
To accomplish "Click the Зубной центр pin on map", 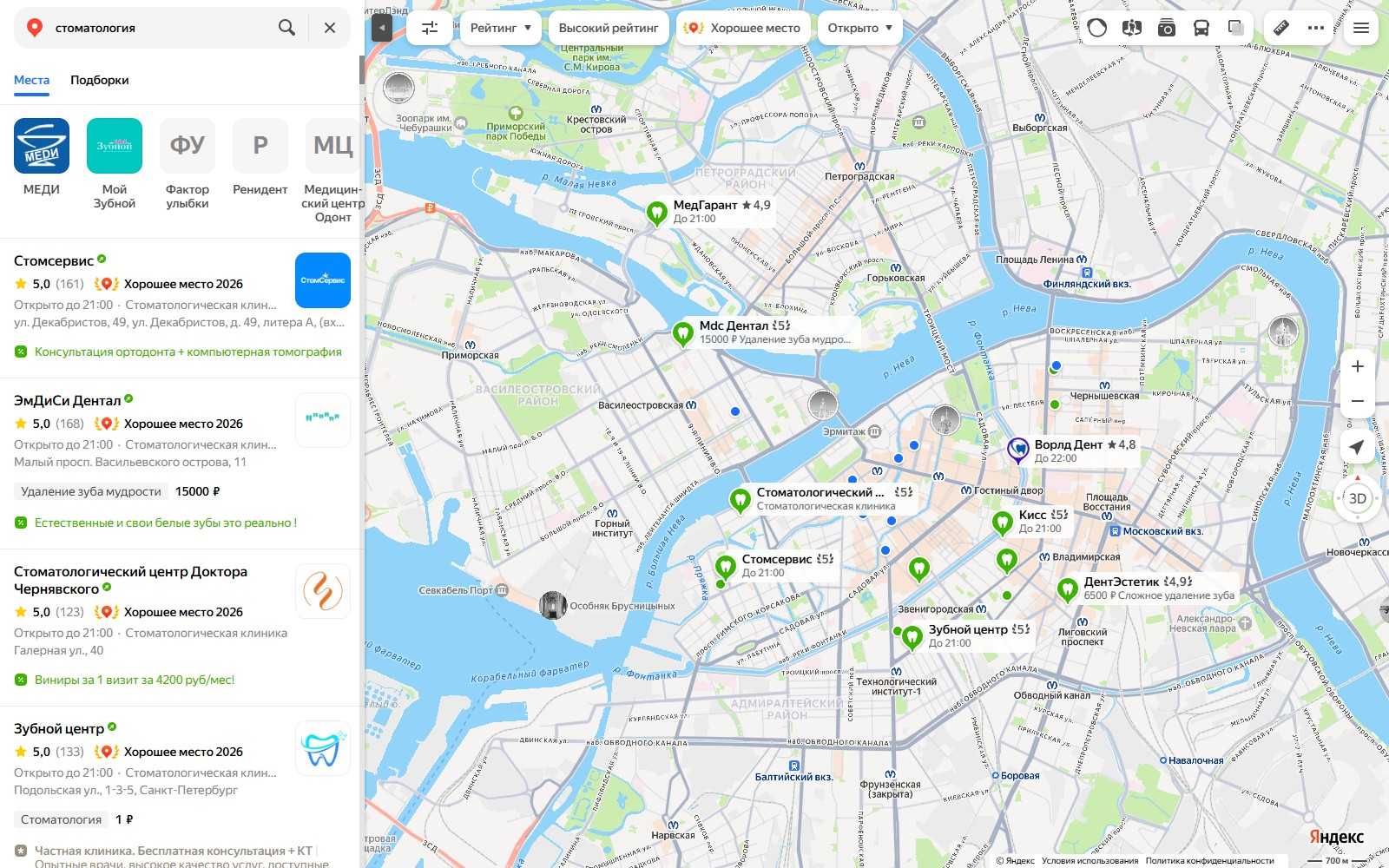I will coord(912,637).
